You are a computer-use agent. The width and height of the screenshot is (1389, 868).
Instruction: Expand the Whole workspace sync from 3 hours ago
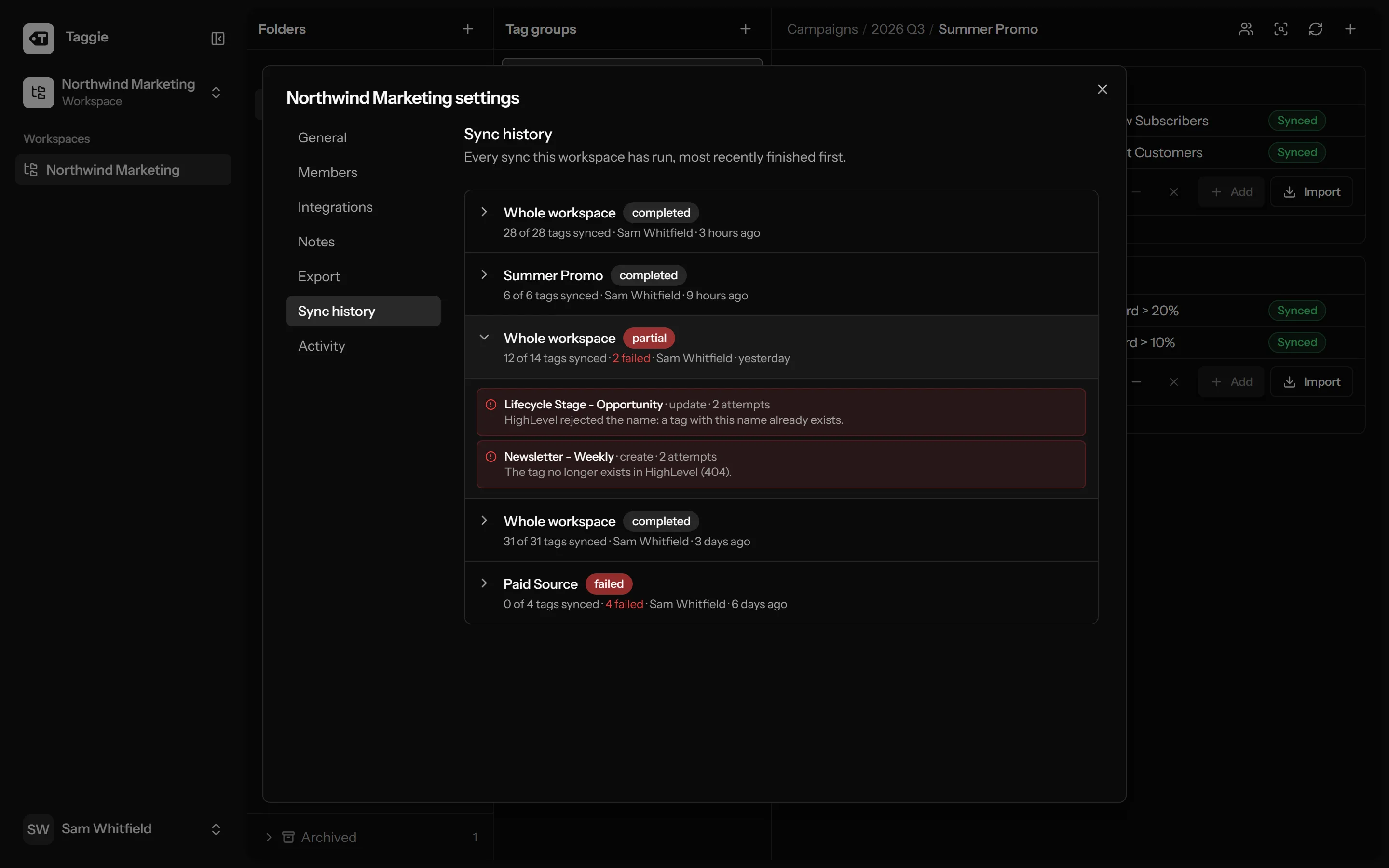[484, 212]
